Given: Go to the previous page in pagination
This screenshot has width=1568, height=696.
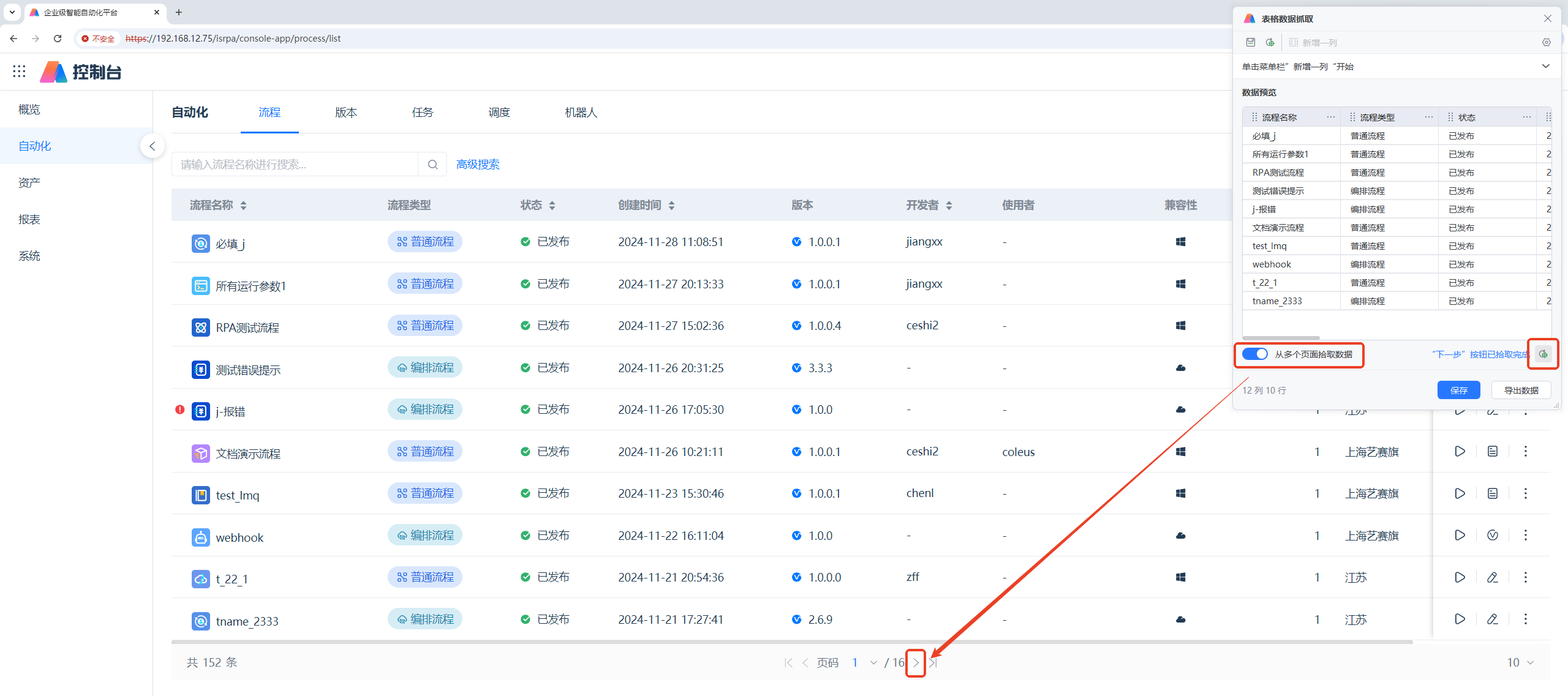Looking at the screenshot, I should [805, 663].
